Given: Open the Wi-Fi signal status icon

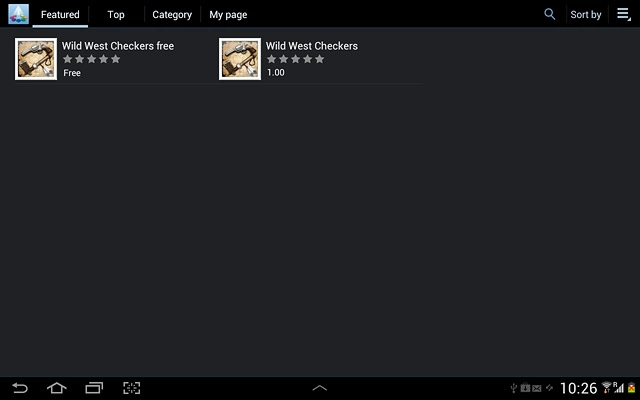Looking at the screenshot, I should point(607,387).
